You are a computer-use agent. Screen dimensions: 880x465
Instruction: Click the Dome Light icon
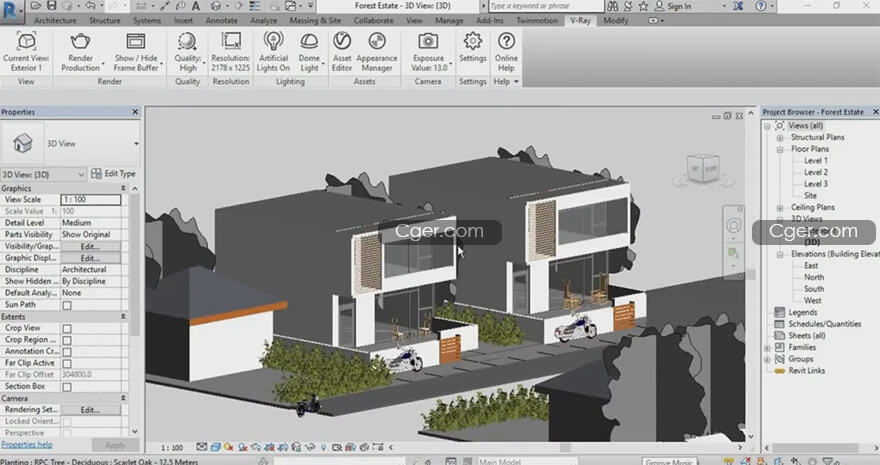point(311,42)
